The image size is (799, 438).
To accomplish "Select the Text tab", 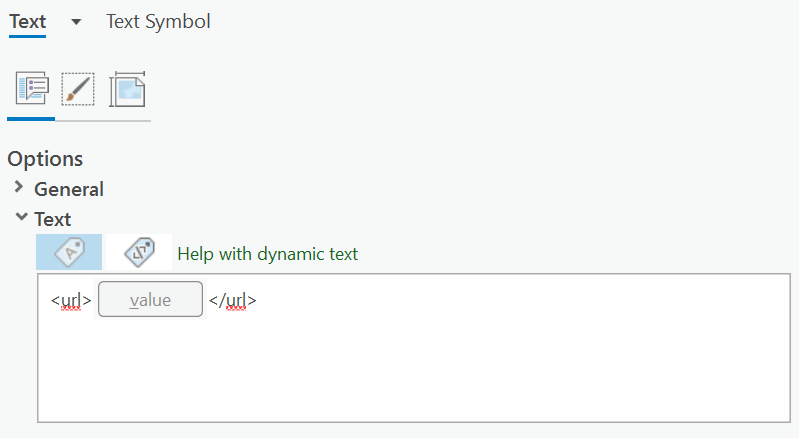I will [27, 21].
